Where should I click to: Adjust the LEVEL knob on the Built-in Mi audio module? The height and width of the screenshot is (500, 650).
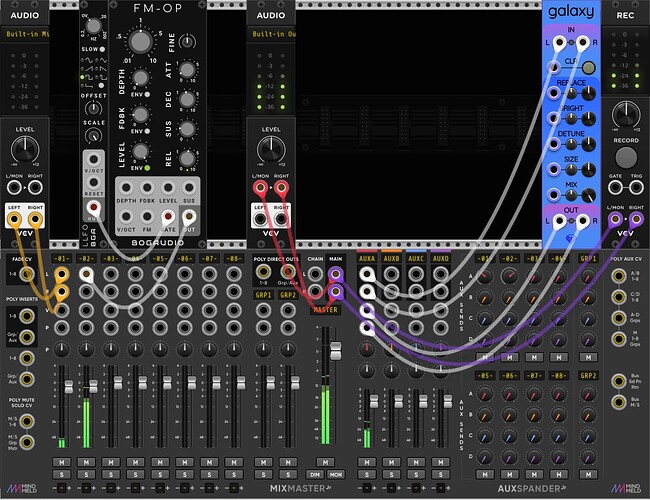[x=25, y=150]
